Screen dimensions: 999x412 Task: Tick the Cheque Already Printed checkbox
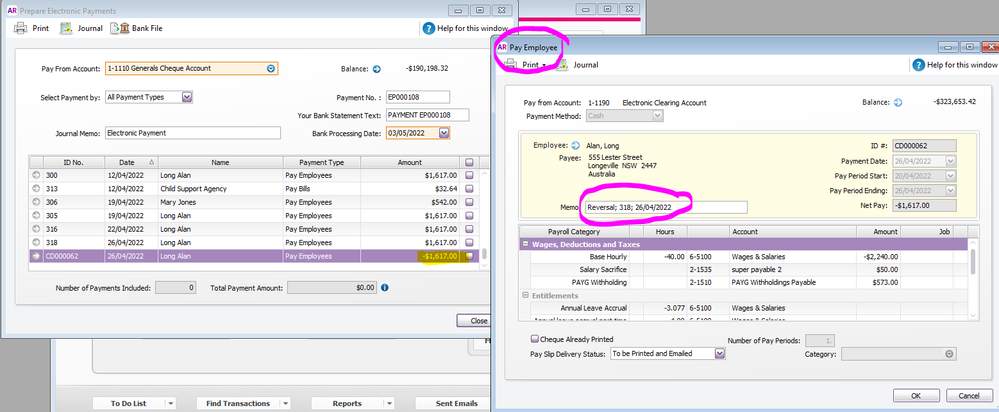click(535, 338)
